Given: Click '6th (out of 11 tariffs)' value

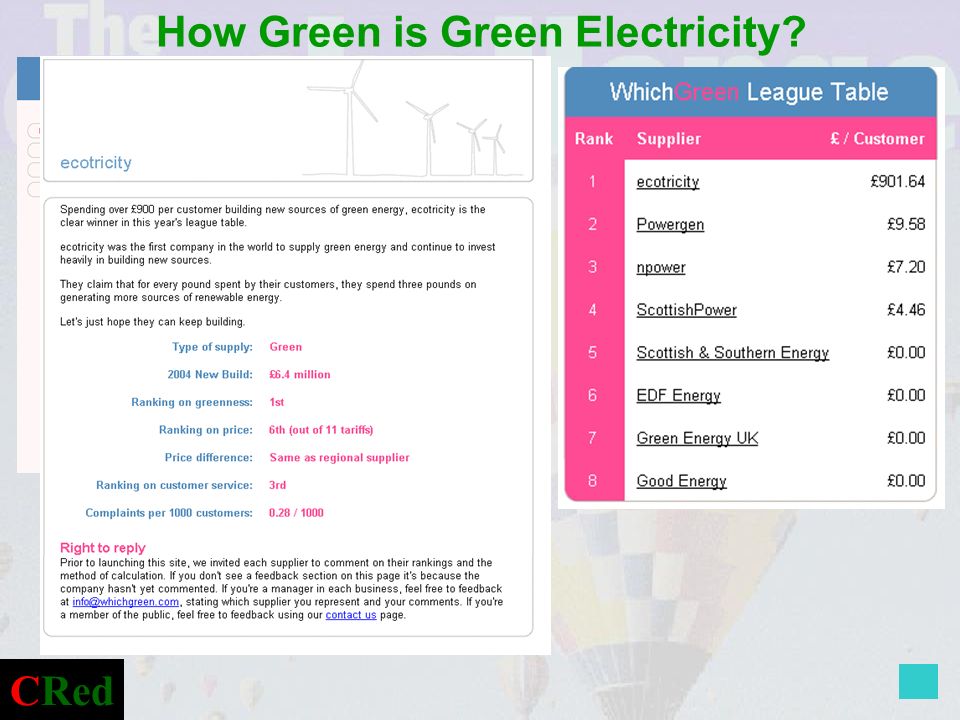Looking at the screenshot, I should (x=321, y=430).
